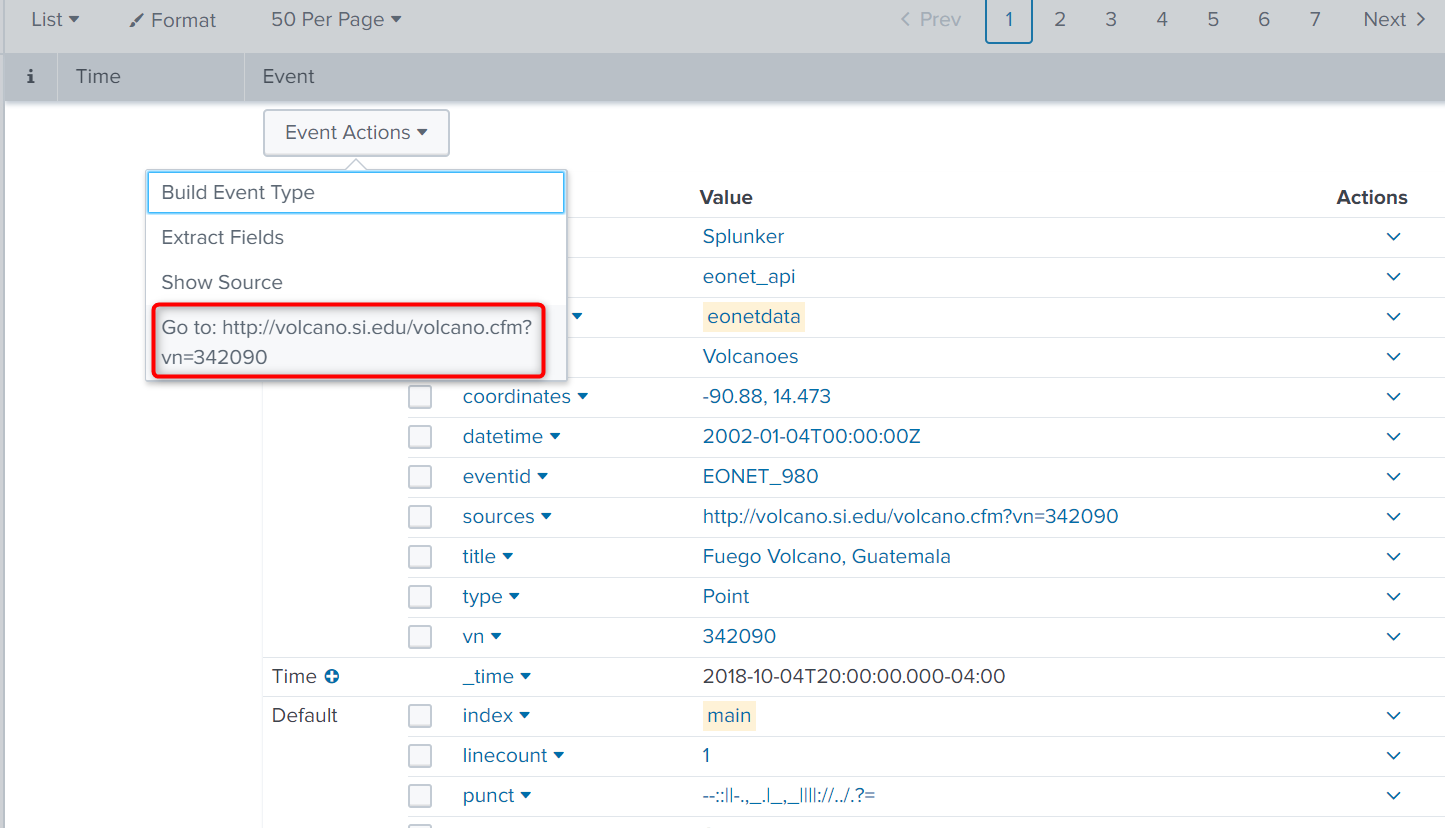This screenshot has width=1445, height=828.
Task: Click the info column header icon
Action: [30, 76]
